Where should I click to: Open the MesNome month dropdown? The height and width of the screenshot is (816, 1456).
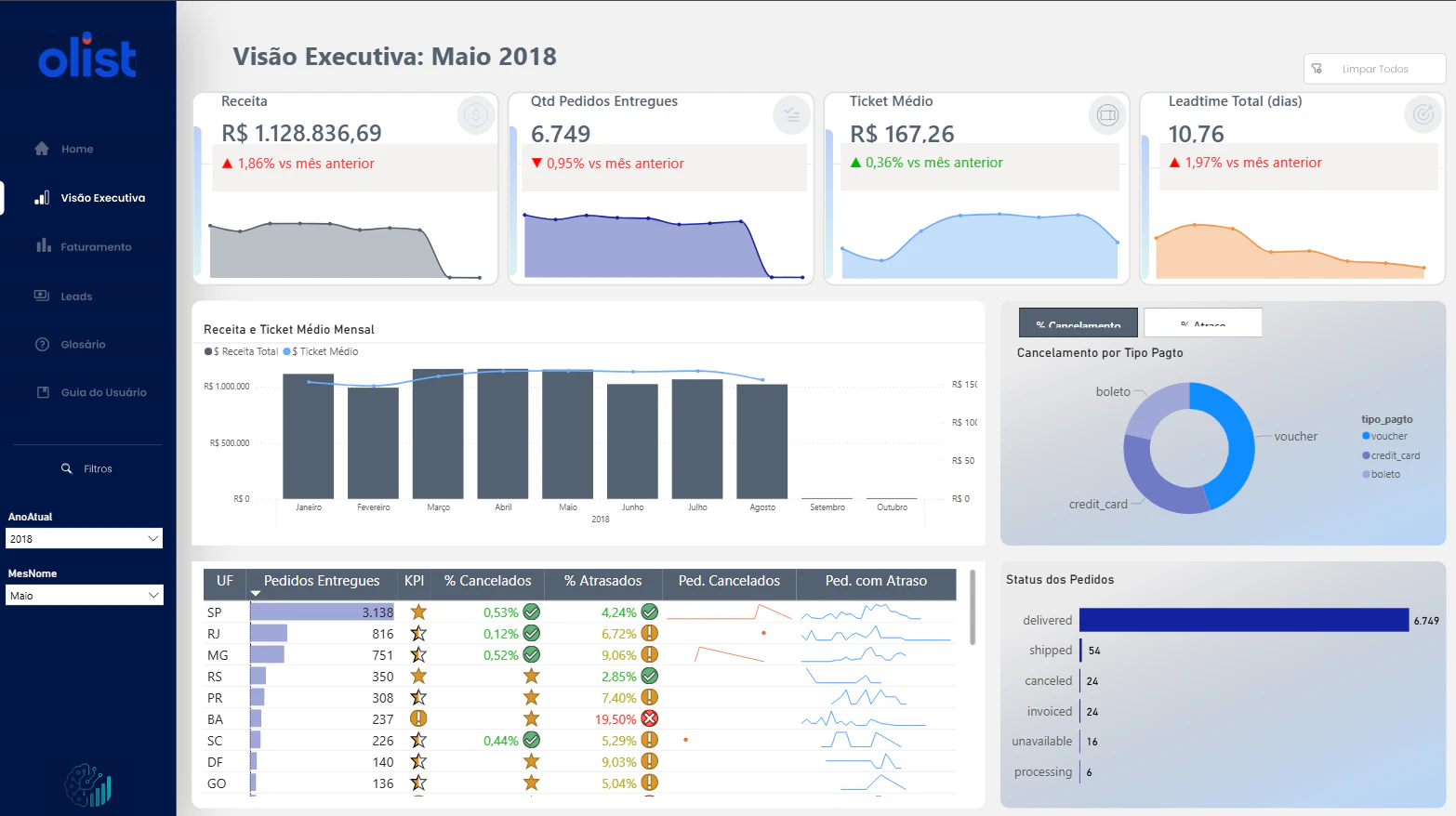85,595
